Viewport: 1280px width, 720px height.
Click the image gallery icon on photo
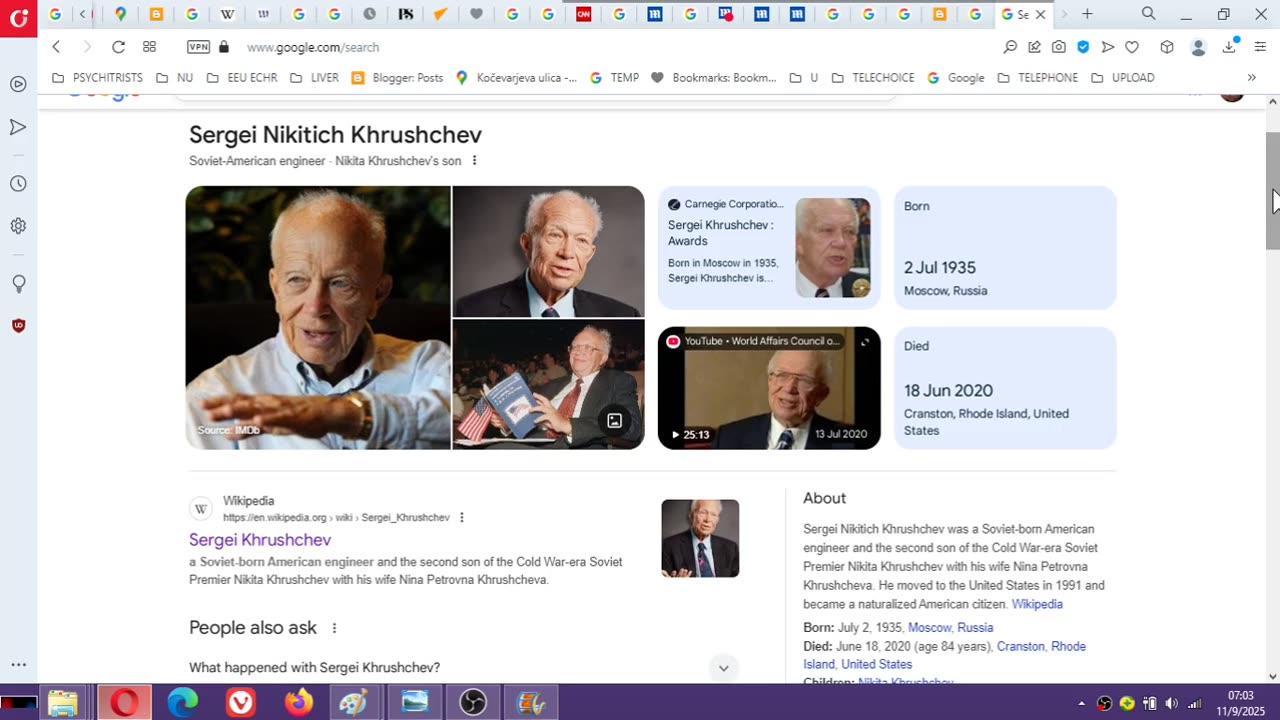pos(615,421)
